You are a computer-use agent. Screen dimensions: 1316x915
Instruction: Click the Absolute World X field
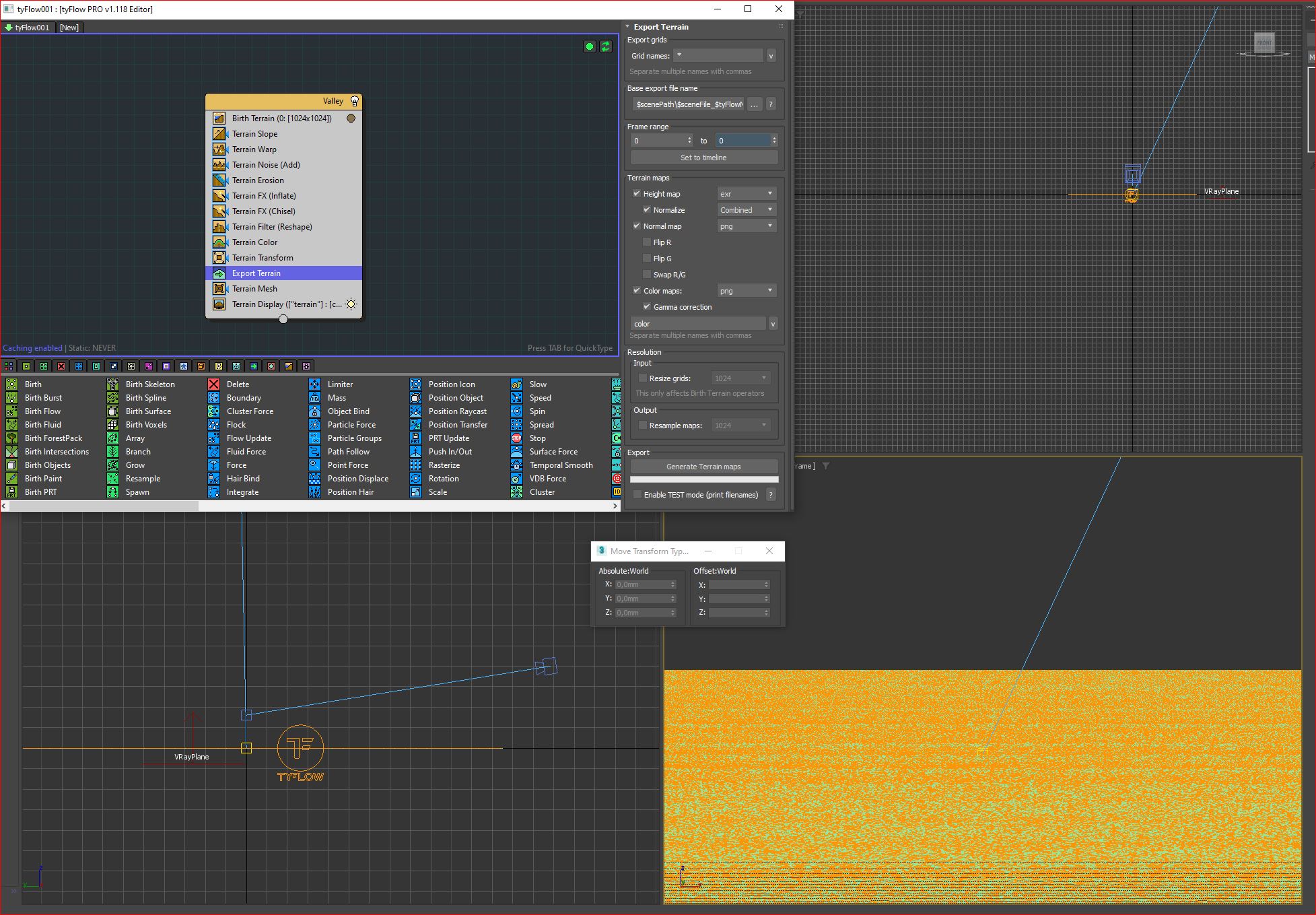pos(645,584)
